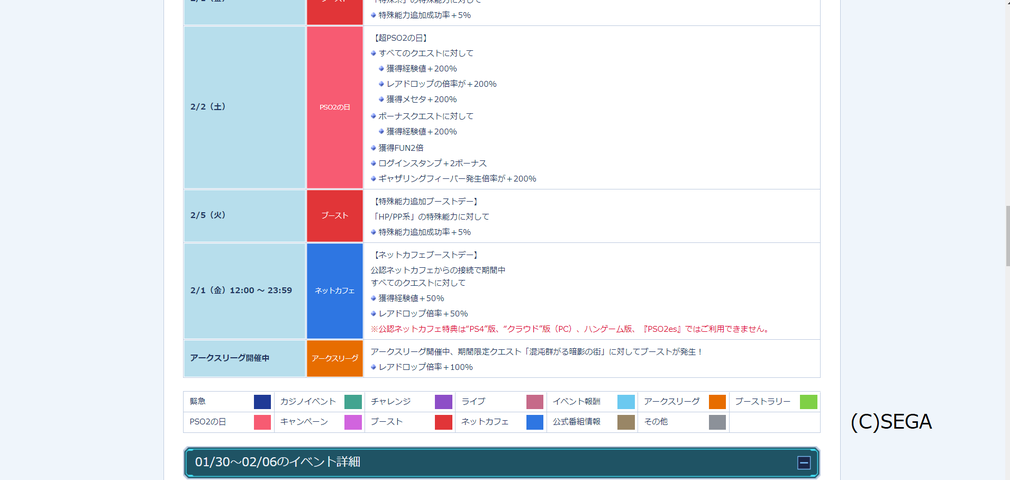Click the teal カジノイベント legend swatch
This screenshot has width=1010, height=480.
tap(353, 402)
